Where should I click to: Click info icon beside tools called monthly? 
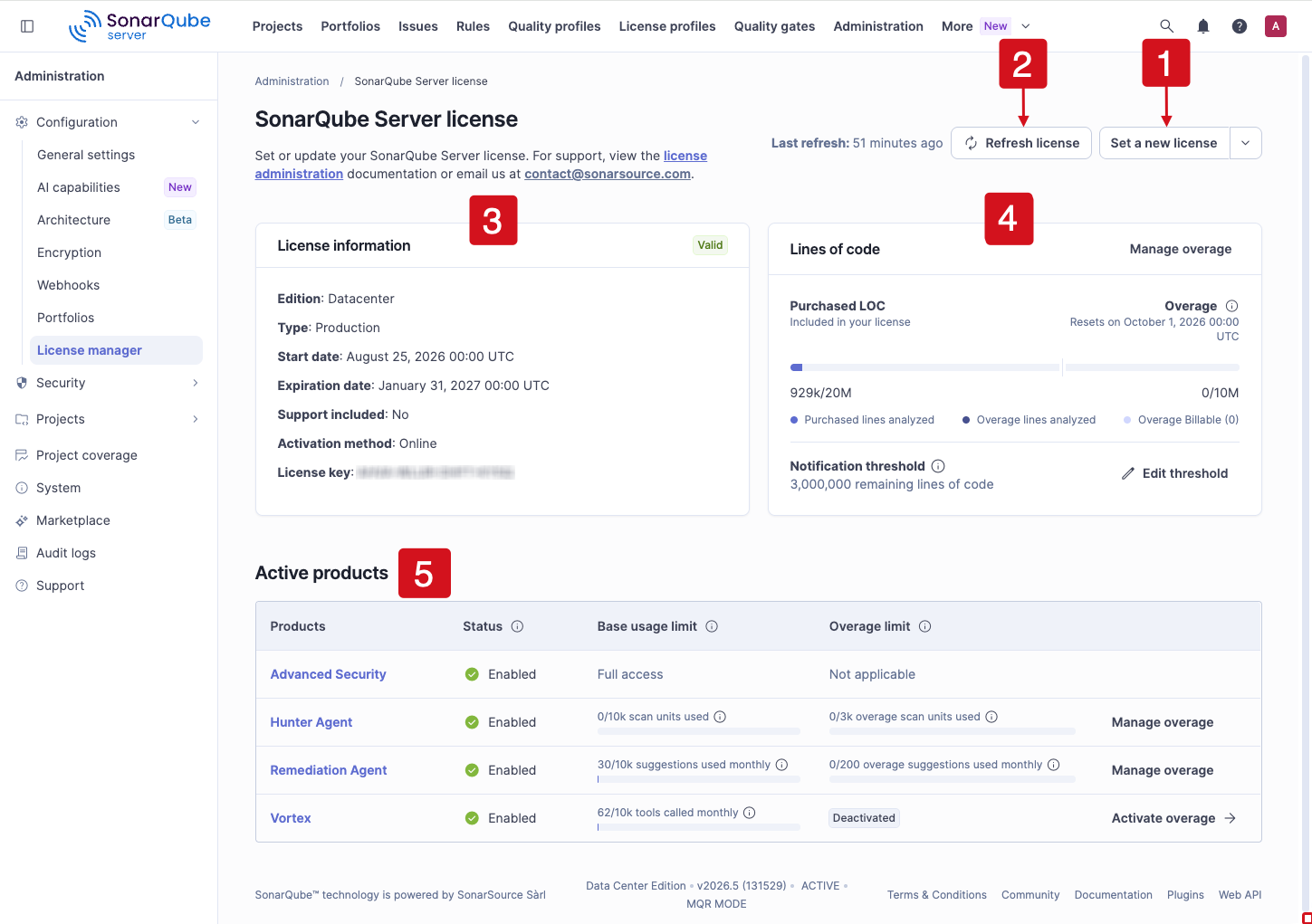(x=749, y=813)
